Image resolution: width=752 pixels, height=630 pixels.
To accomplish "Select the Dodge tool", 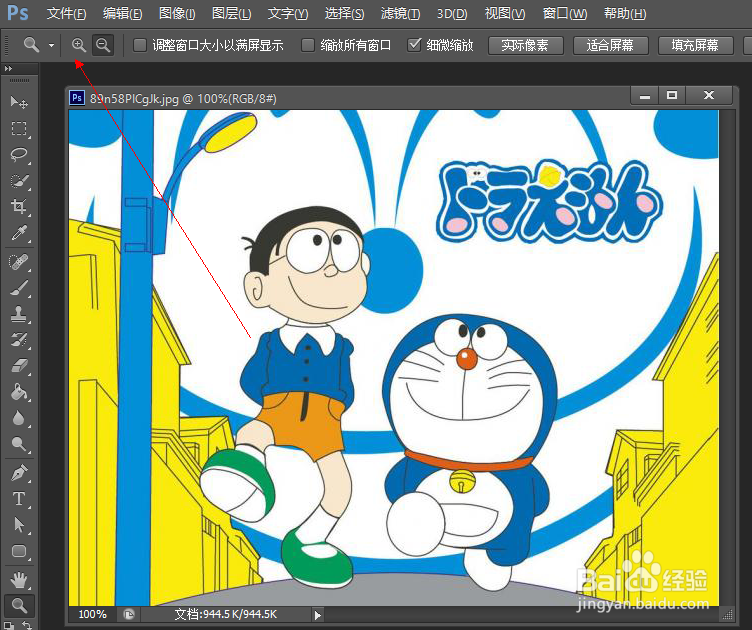I will click(x=19, y=444).
